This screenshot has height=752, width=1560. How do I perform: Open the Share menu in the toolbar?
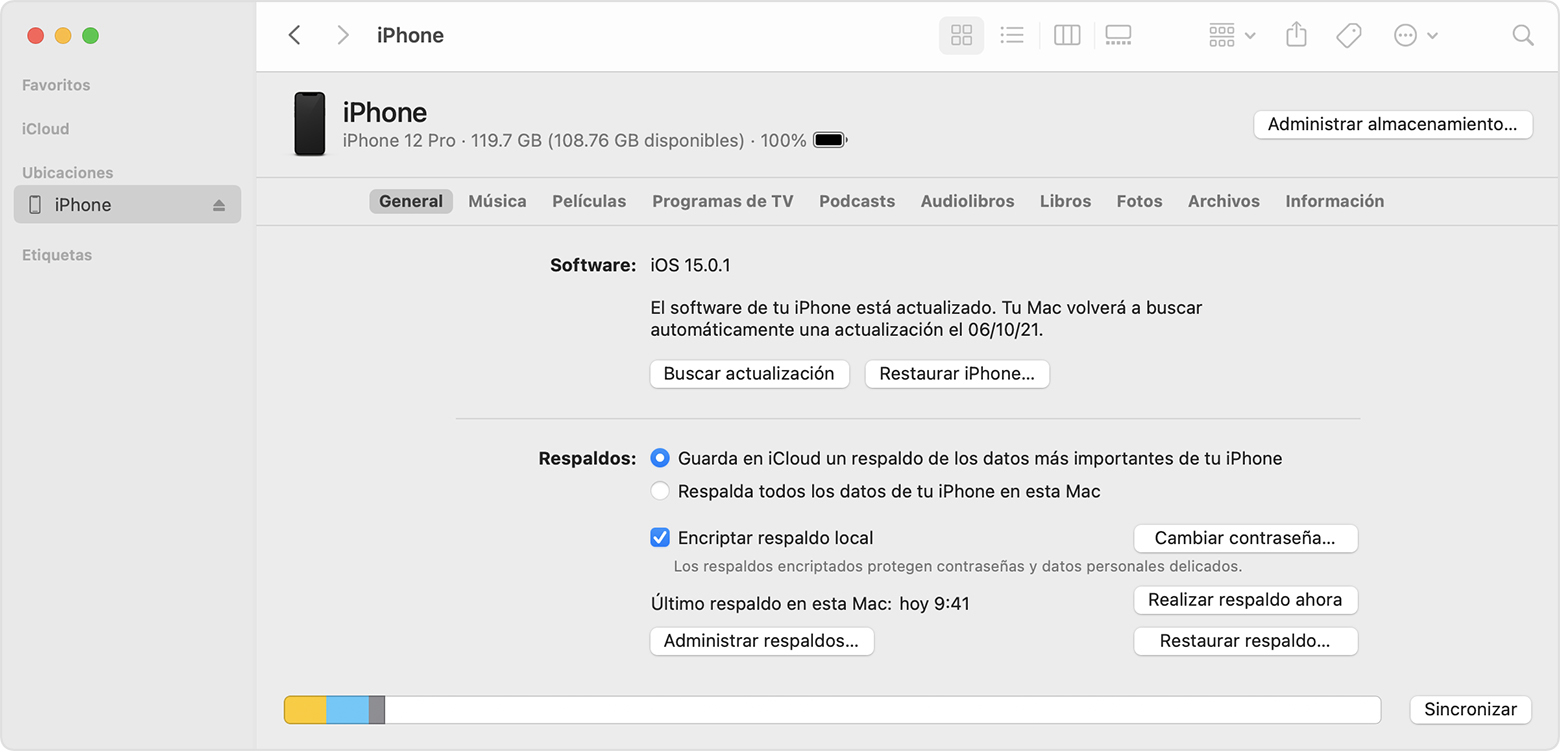pyautogui.click(x=1296, y=34)
